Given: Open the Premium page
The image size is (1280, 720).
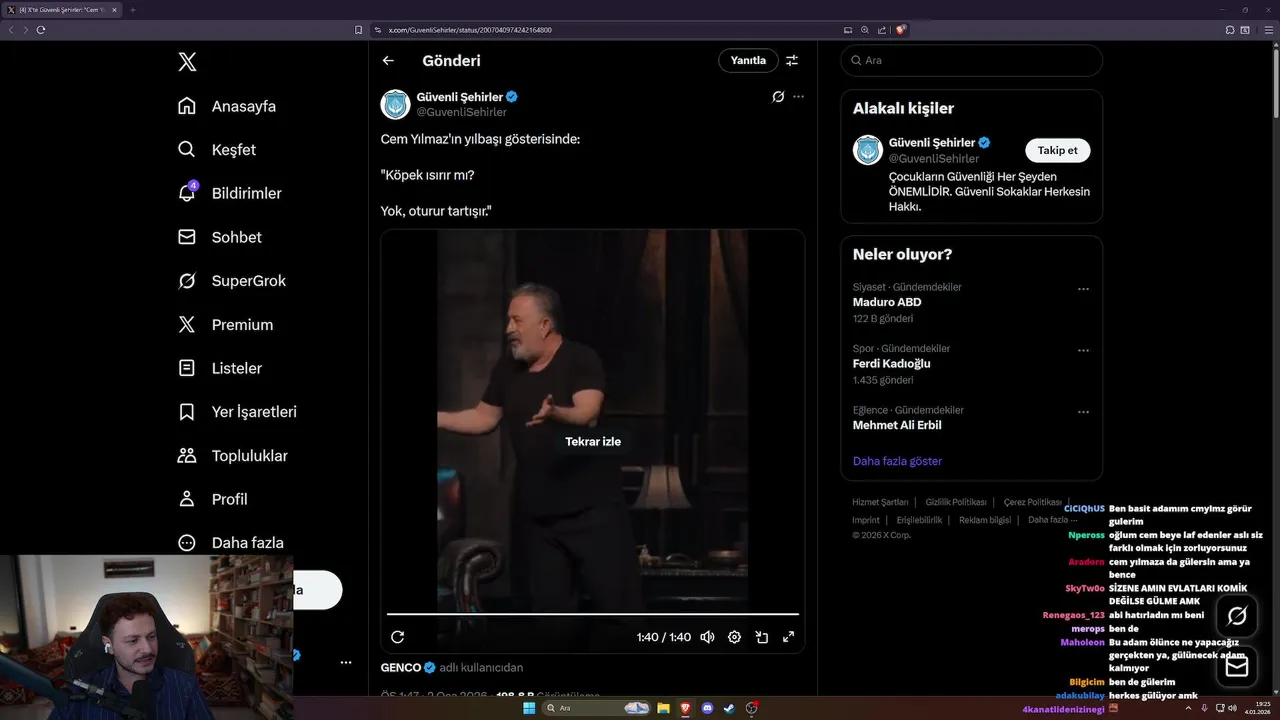Looking at the screenshot, I should pyautogui.click(x=225, y=325).
